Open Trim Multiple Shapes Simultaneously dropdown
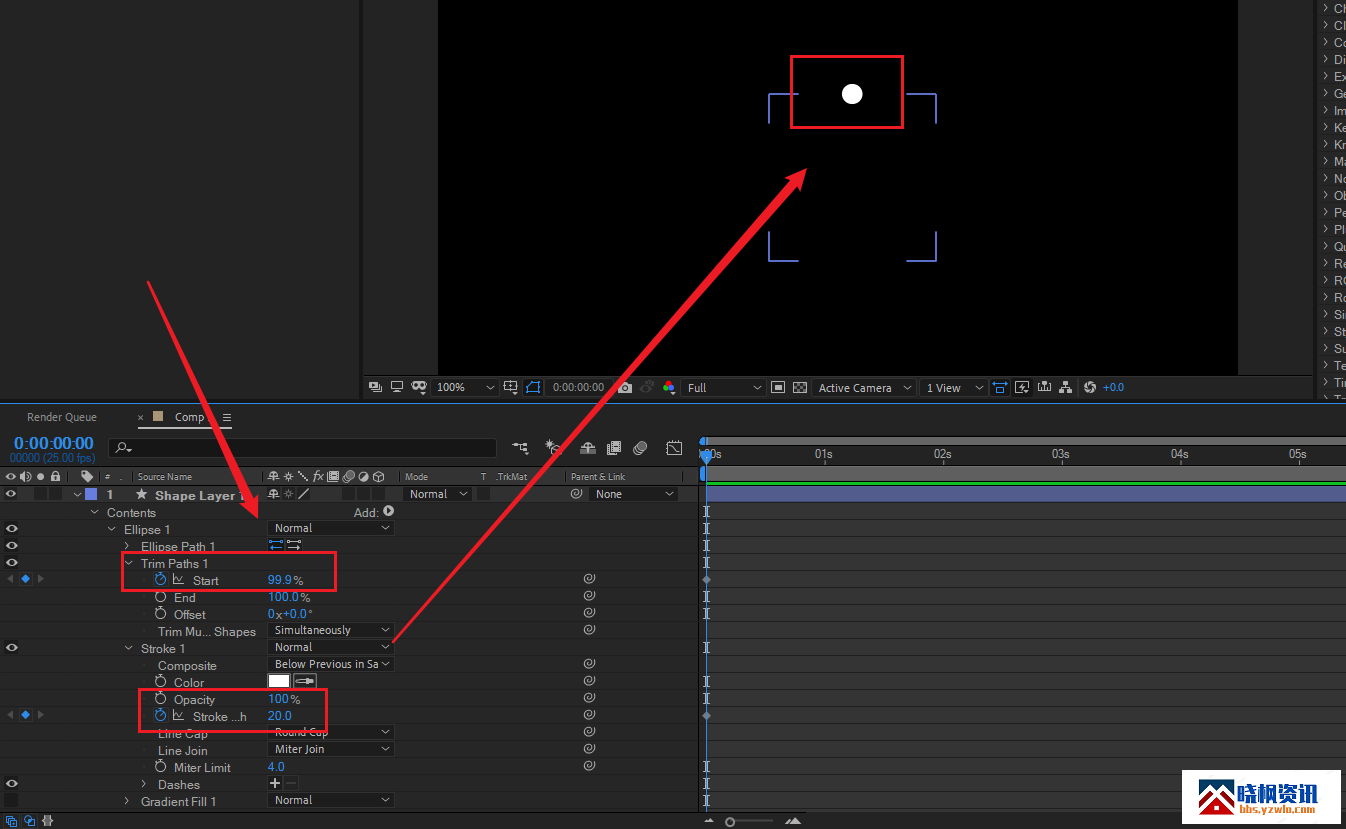Viewport: 1346px width, 829px height. tap(331, 630)
